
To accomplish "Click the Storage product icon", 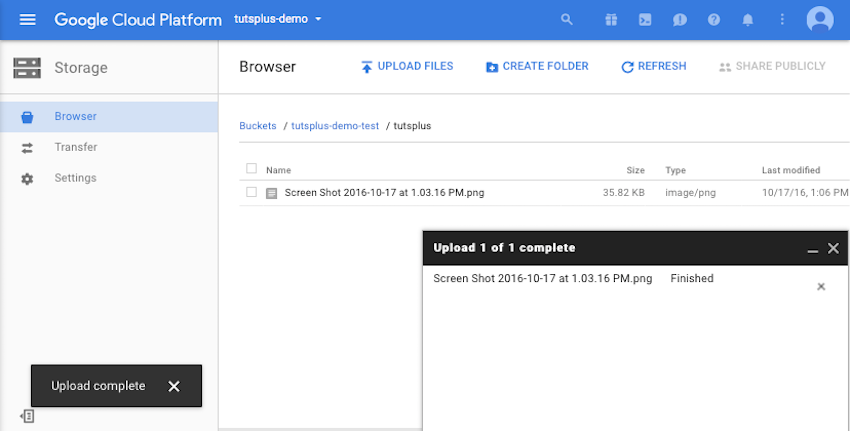I will point(27,68).
